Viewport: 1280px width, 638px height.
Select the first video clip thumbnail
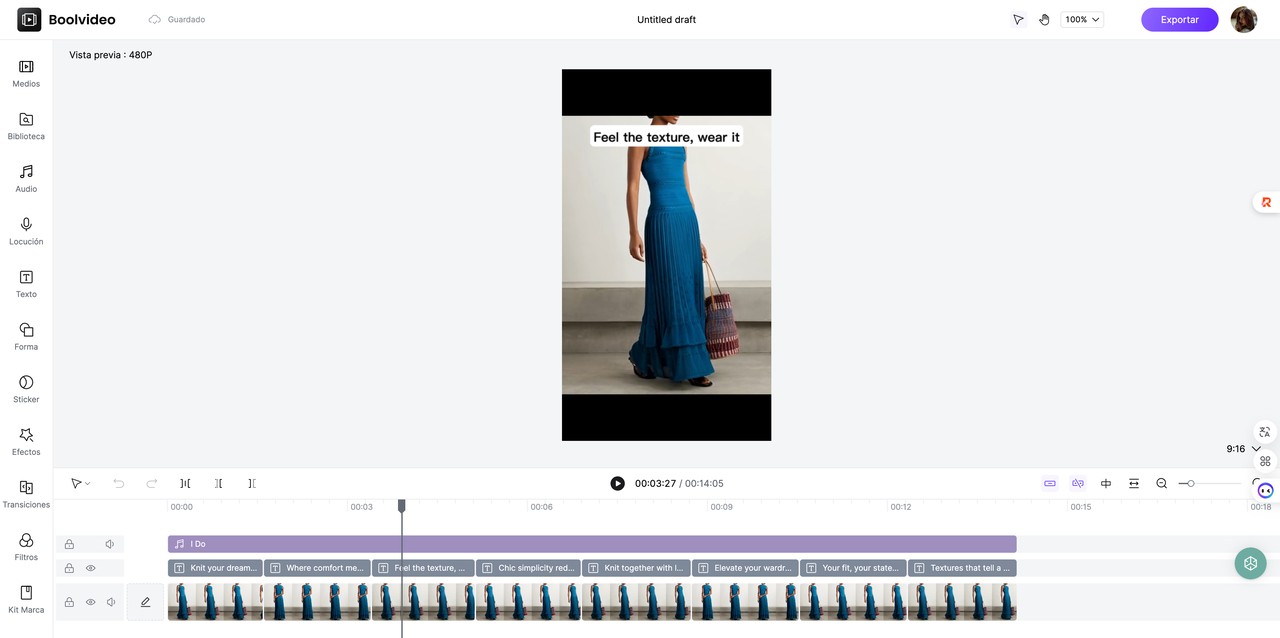point(215,602)
